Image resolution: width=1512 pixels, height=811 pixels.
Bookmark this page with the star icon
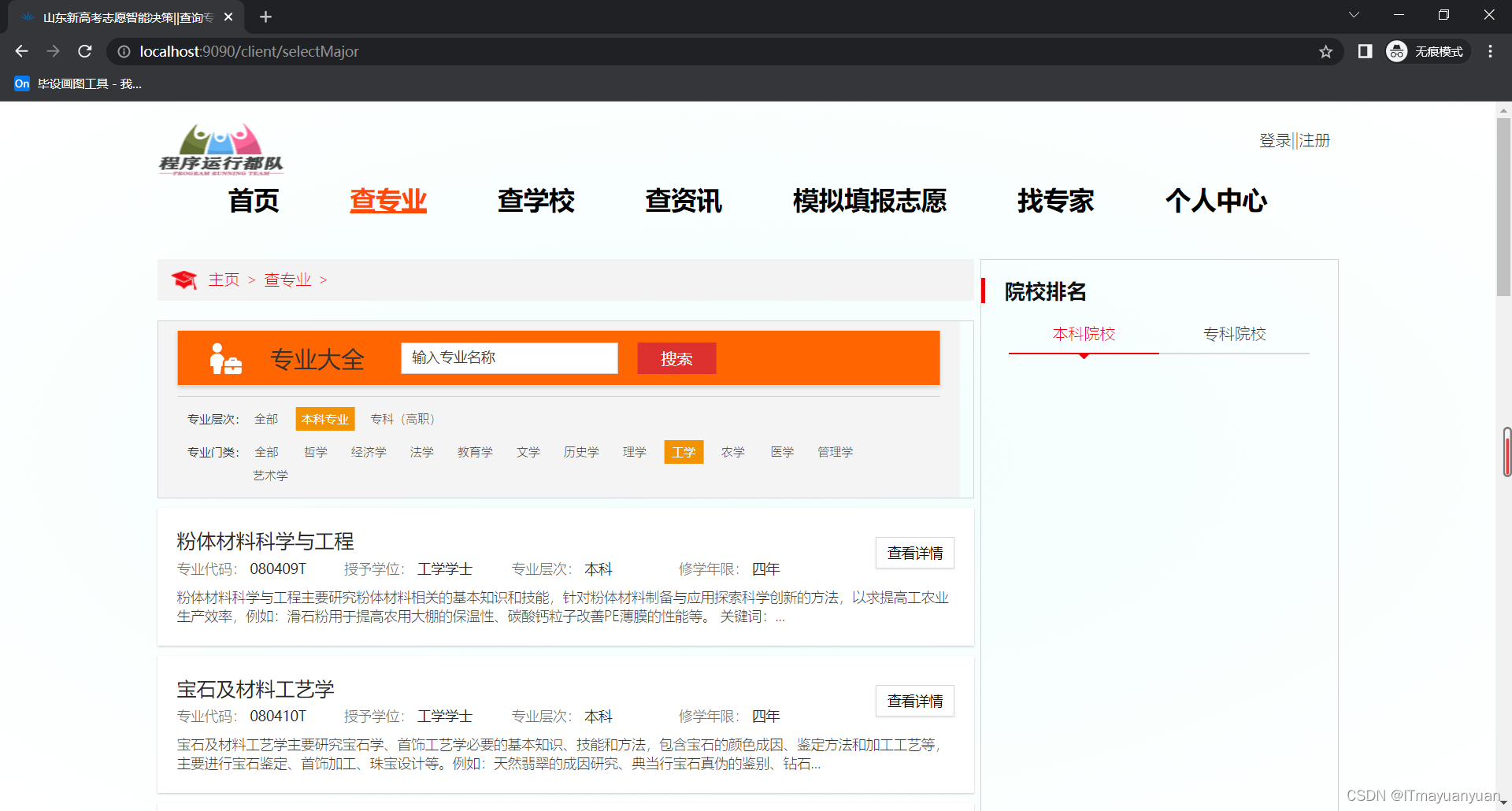[1325, 51]
